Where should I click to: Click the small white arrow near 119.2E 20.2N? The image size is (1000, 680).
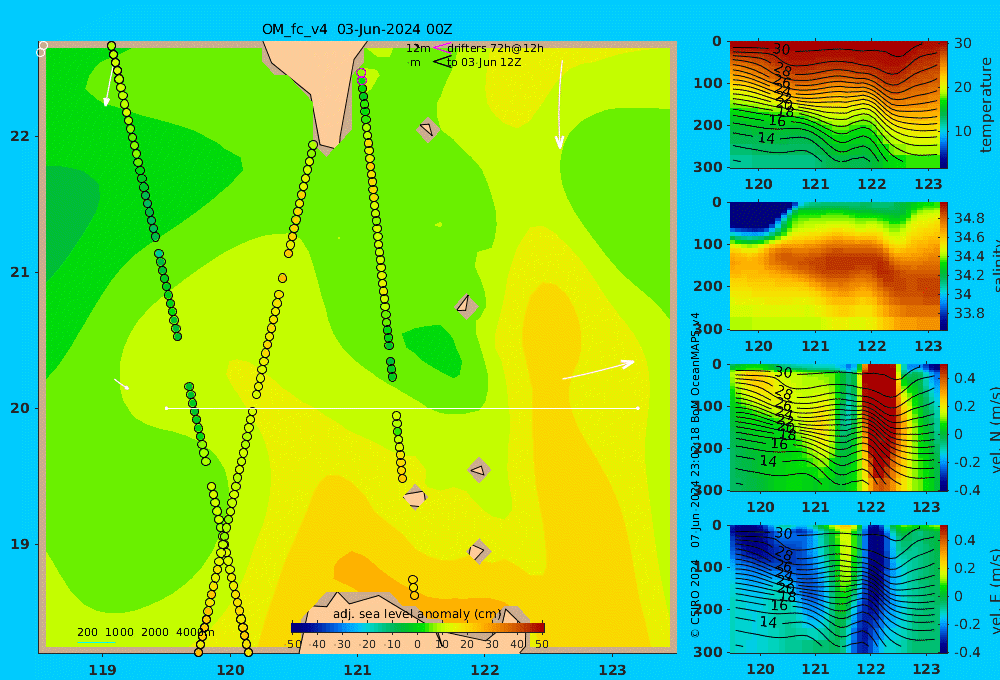pos(122,384)
